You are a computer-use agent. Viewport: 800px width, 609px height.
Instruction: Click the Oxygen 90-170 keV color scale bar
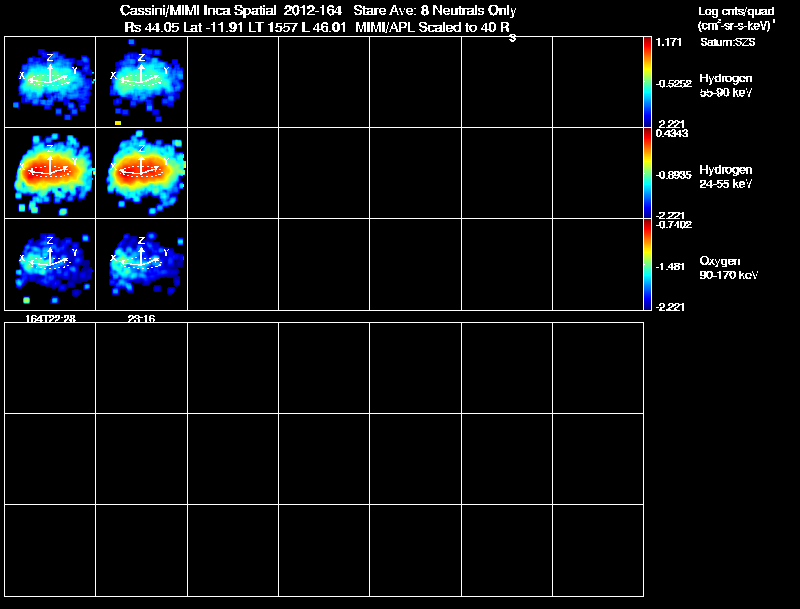[x=647, y=264]
